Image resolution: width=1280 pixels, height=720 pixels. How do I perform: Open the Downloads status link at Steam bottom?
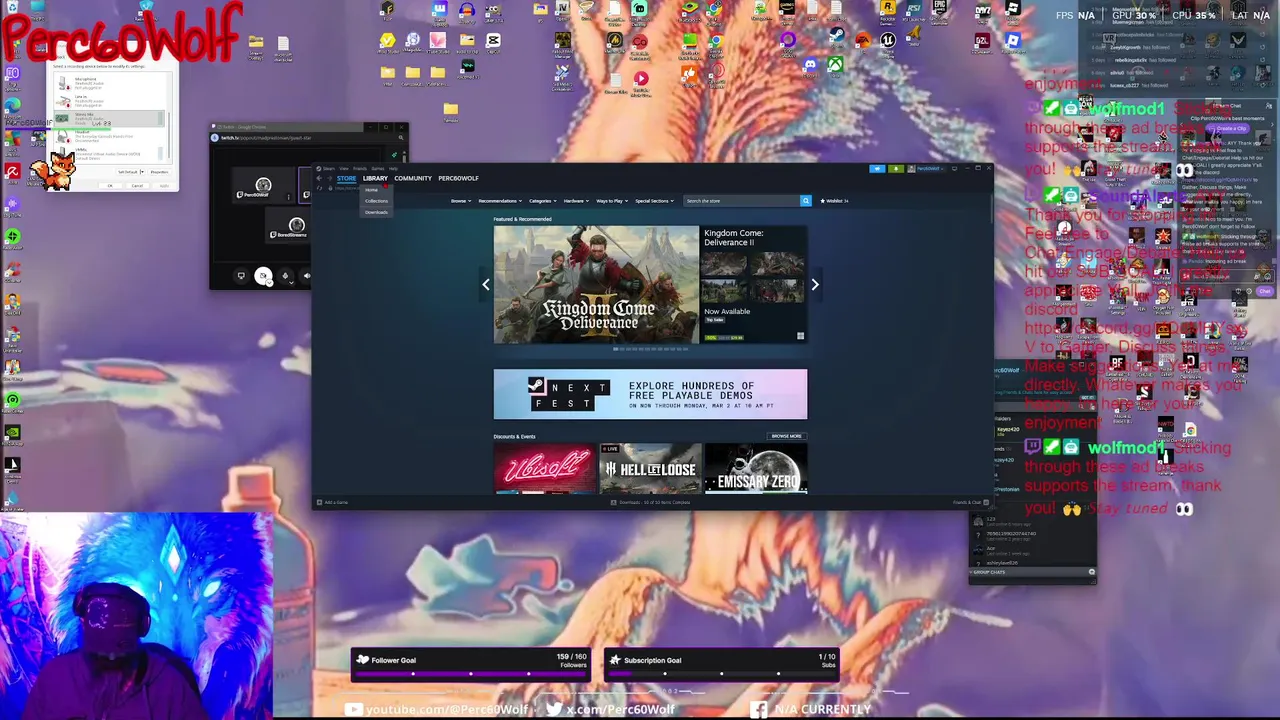(650, 502)
